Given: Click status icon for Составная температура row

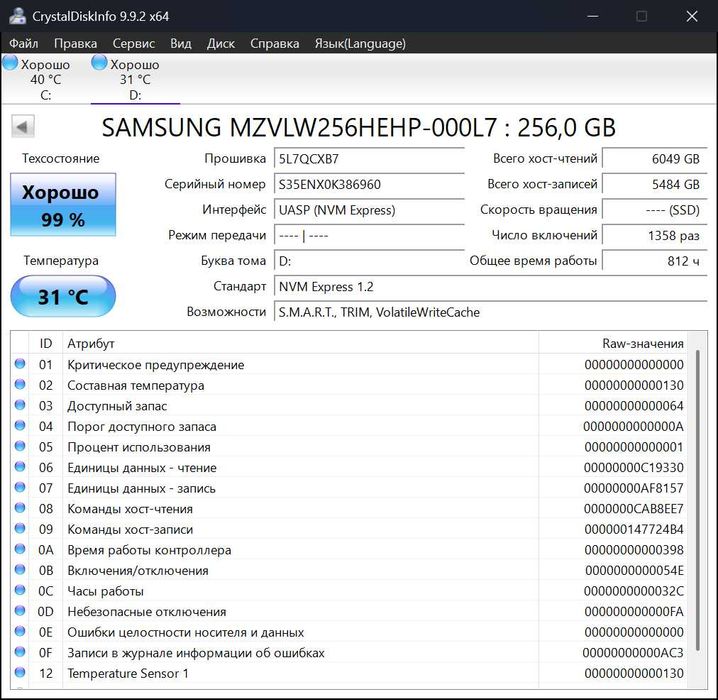Looking at the screenshot, I should [x=20, y=385].
